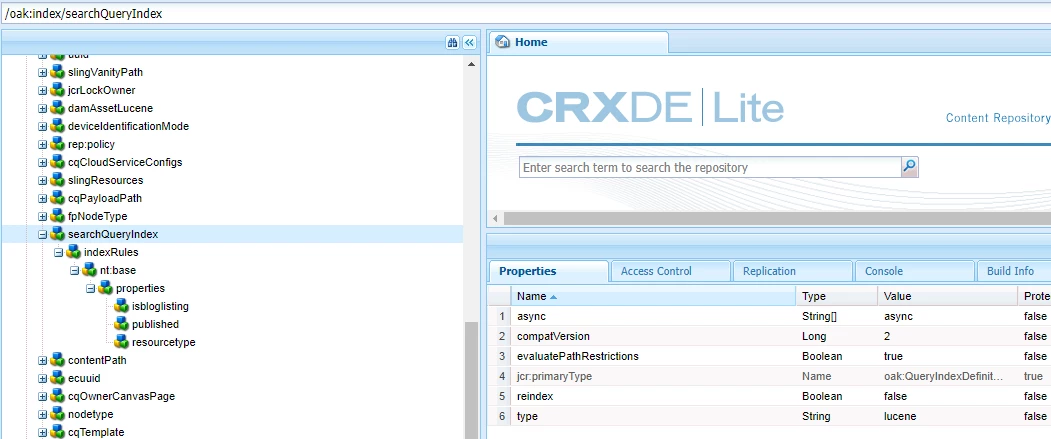Sort by the Name column header
The image size is (1051, 439).
tap(654, 296)
